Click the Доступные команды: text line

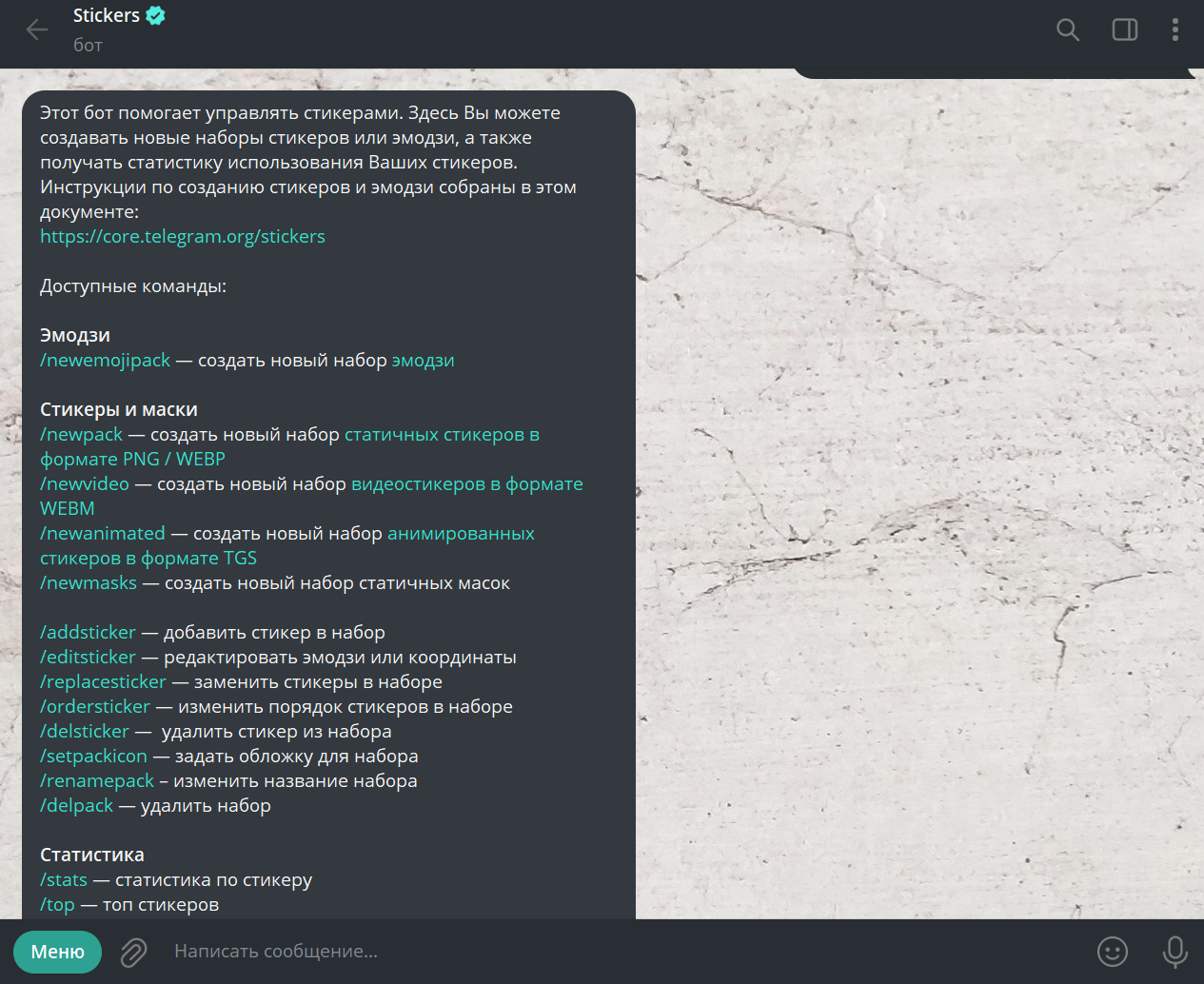tap(133, 285)
